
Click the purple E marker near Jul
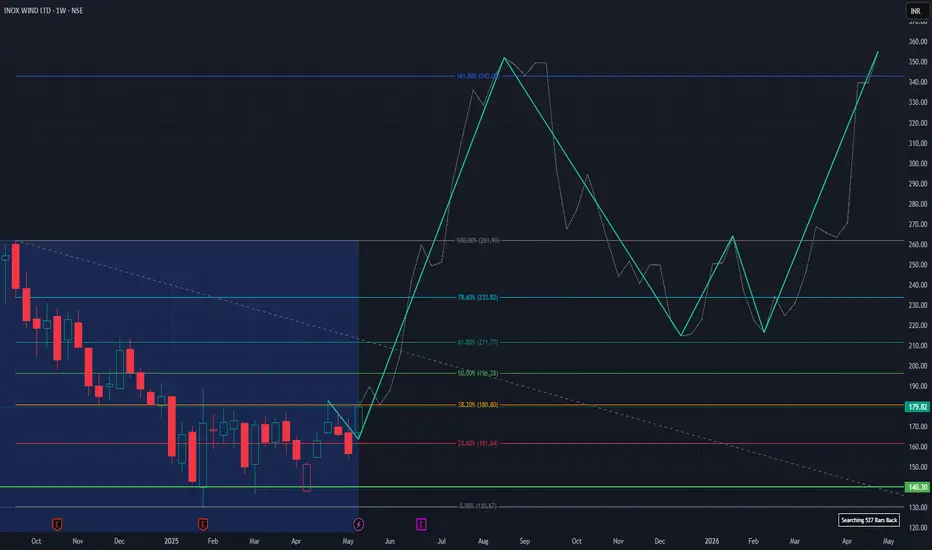pos(421,524)
